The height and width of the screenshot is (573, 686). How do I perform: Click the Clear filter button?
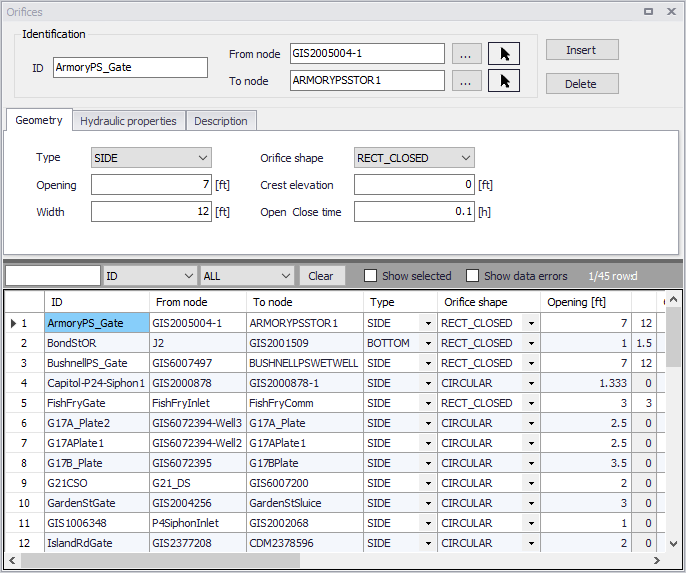pos(322,276)
